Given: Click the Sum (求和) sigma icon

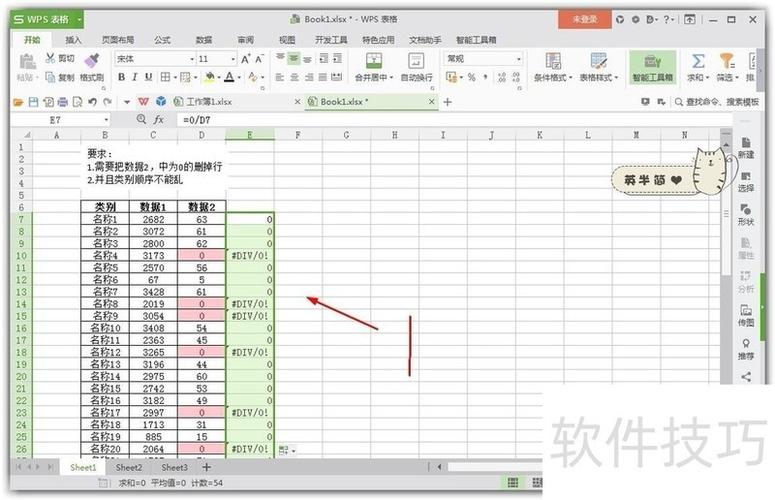Looking at the screenshot, I should pos(698,61).
